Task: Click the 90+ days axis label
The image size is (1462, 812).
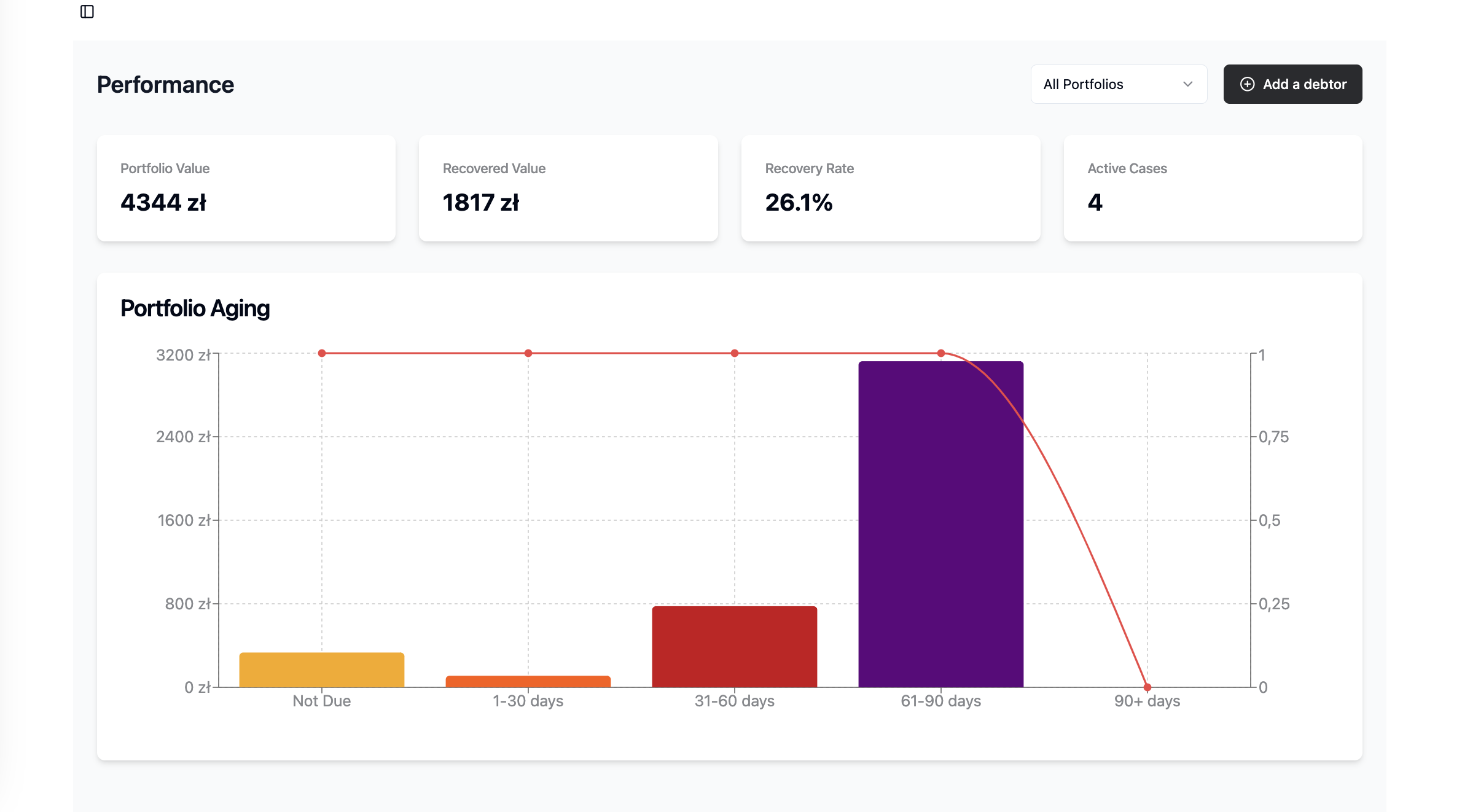Action: click(x=1147, y=701)
